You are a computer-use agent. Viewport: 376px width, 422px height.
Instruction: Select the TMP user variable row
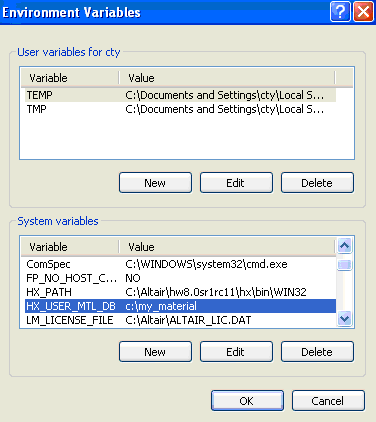pyautogui.click(x=180, y=109)
